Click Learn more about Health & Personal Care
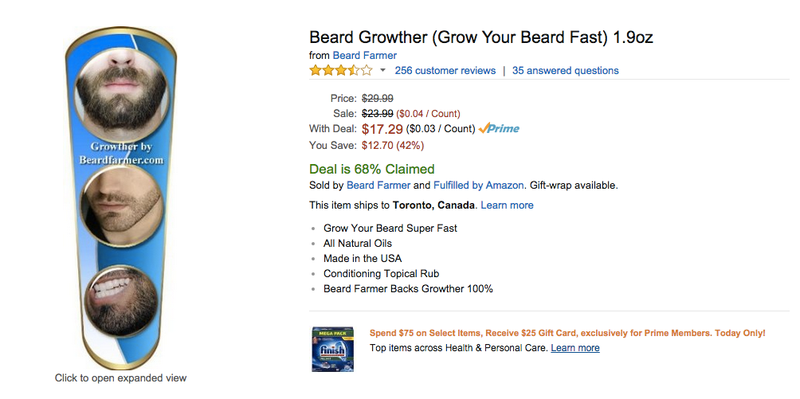This screenshot has width=800, height=399. (x=575, y=348)
